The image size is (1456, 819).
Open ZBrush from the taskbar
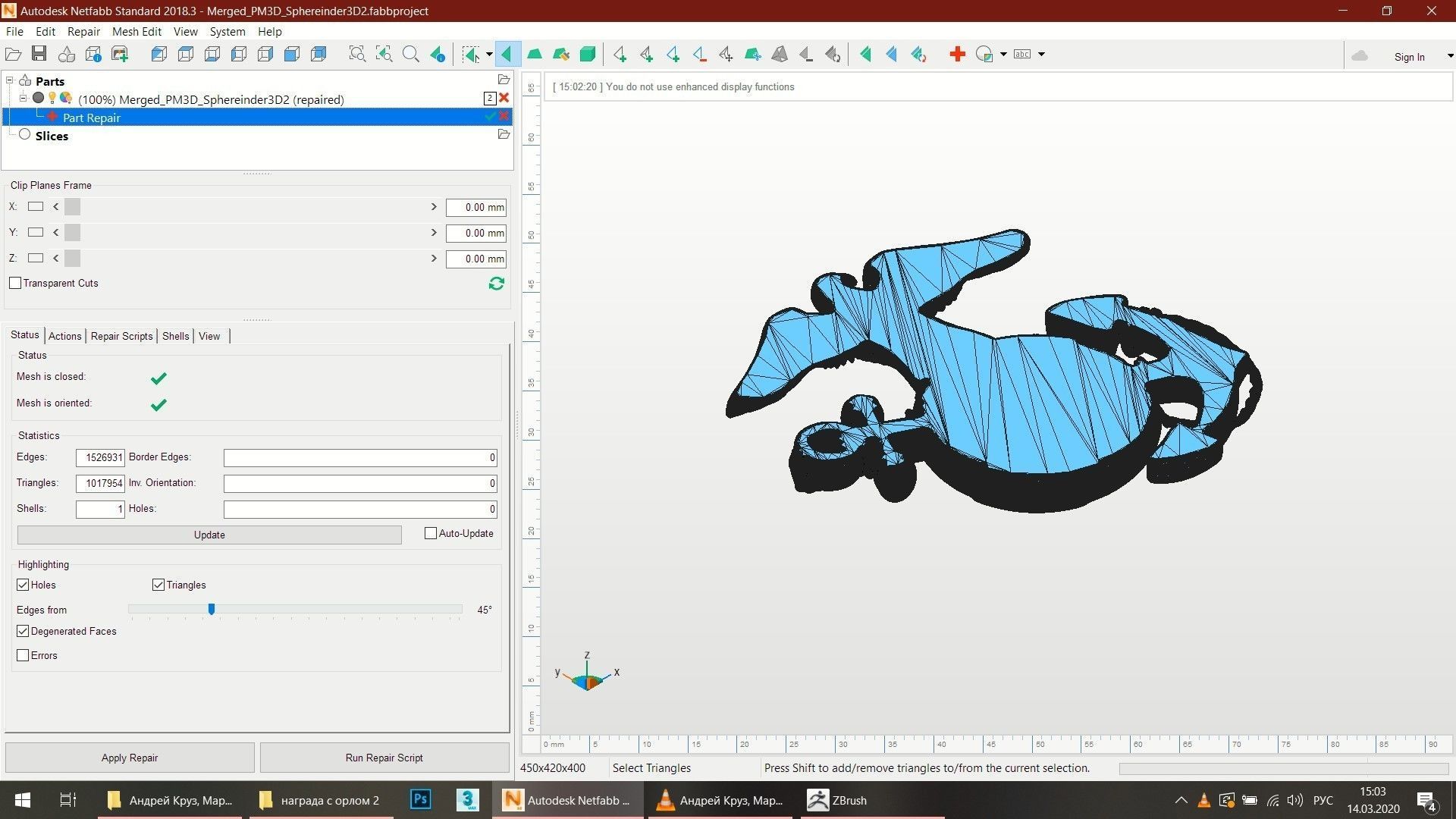pyautogui.click(x=837, y=800)
